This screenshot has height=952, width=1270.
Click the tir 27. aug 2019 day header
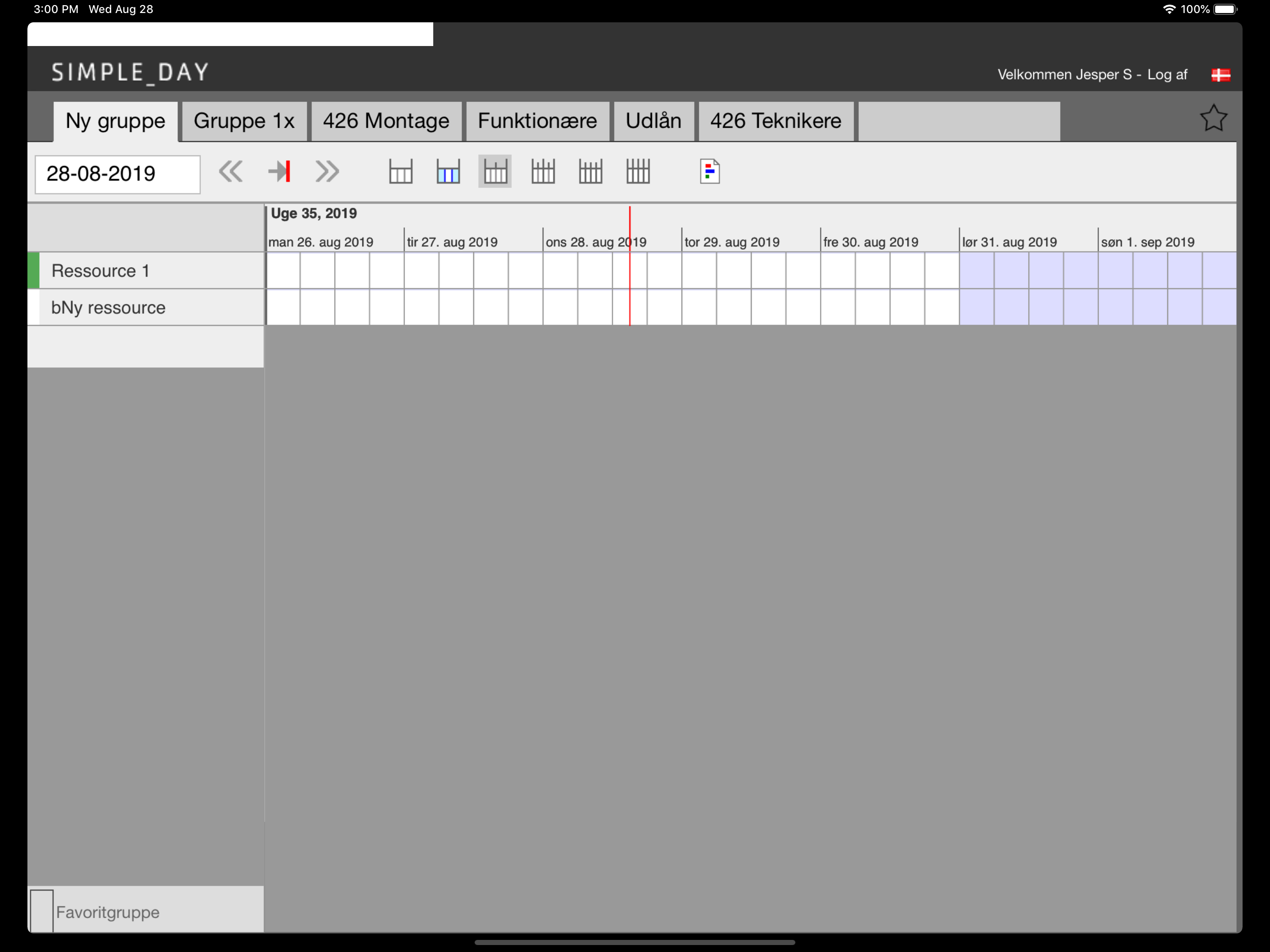pyautogui.click(x=452, y=242)
